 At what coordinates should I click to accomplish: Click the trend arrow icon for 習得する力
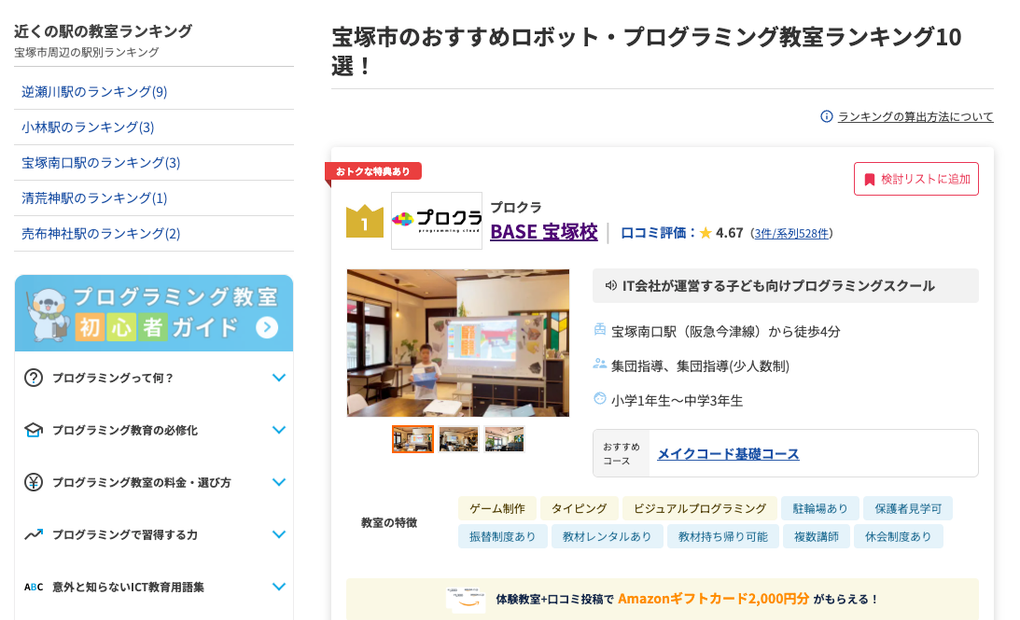coord(33,534)
